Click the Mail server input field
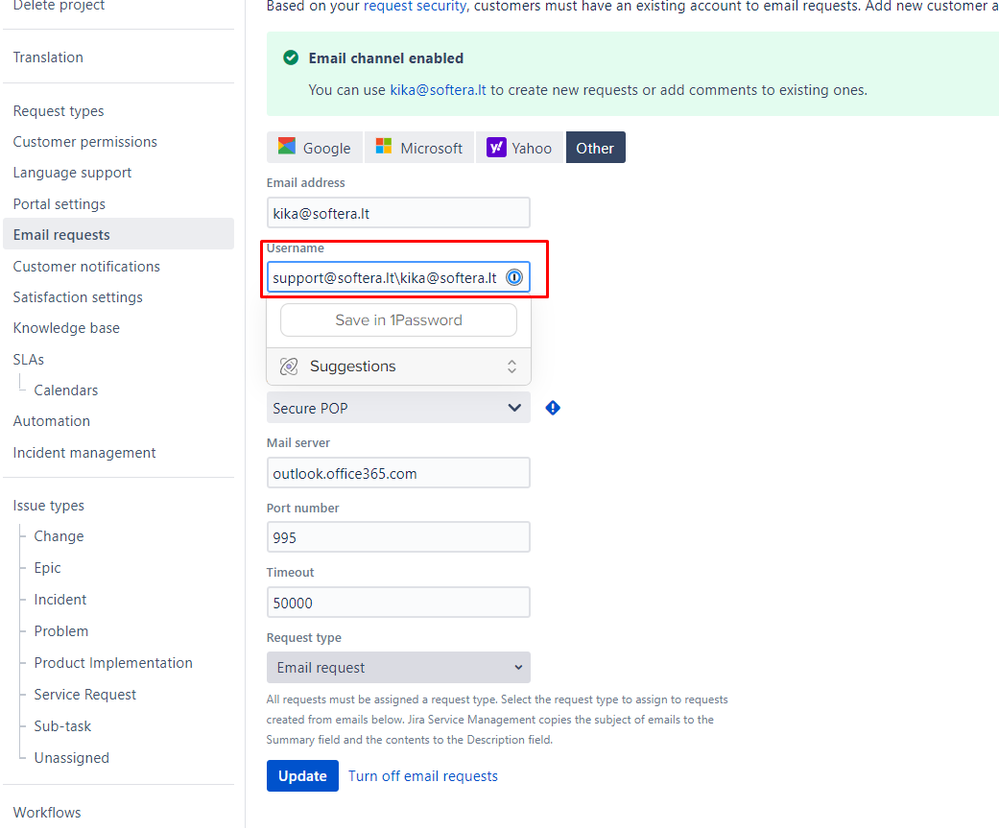This screenshot has width=999, height=828. (x=398, y=473)
